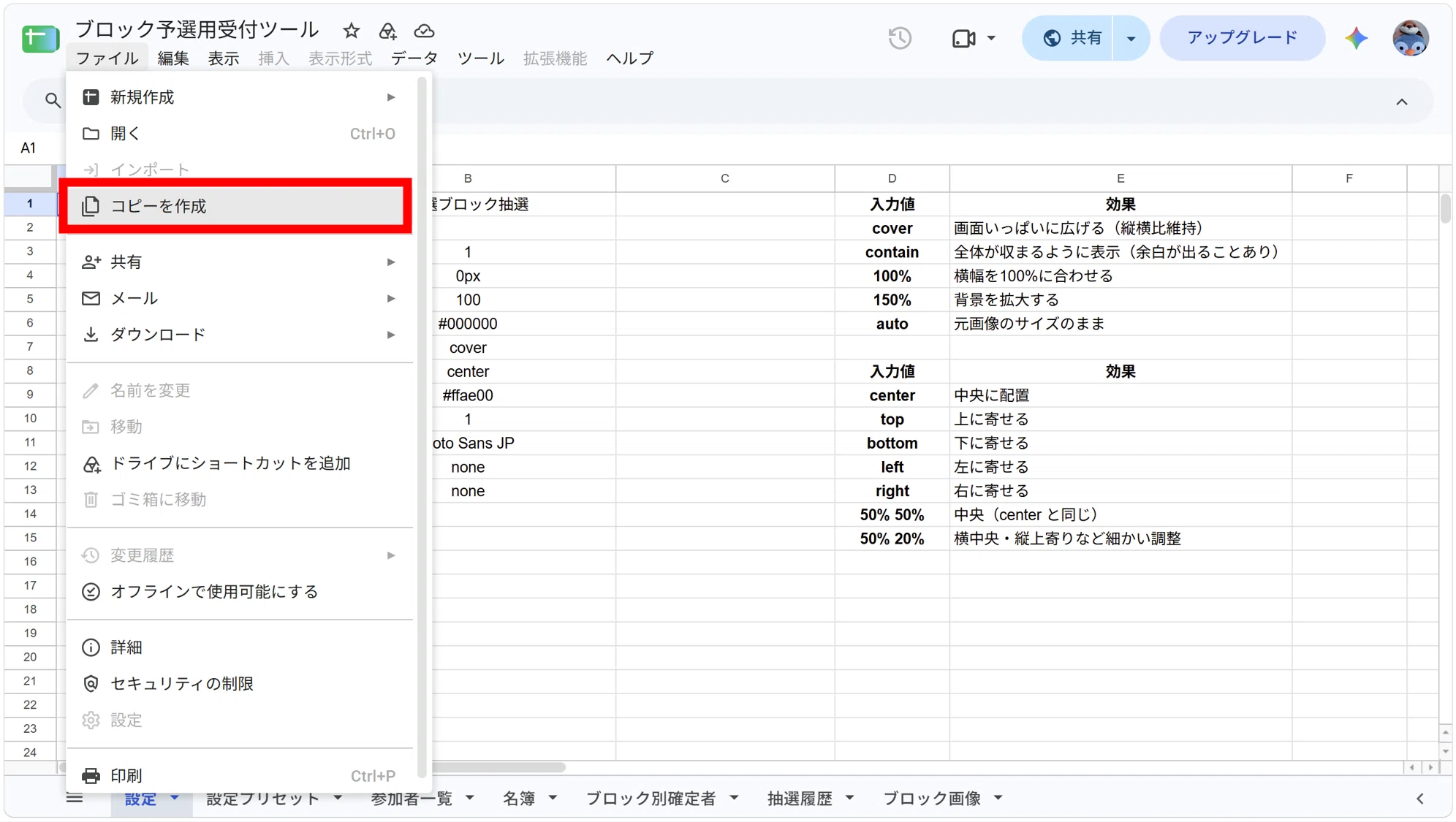Choose コピーを作成 in the File menu

pos(236,206)
